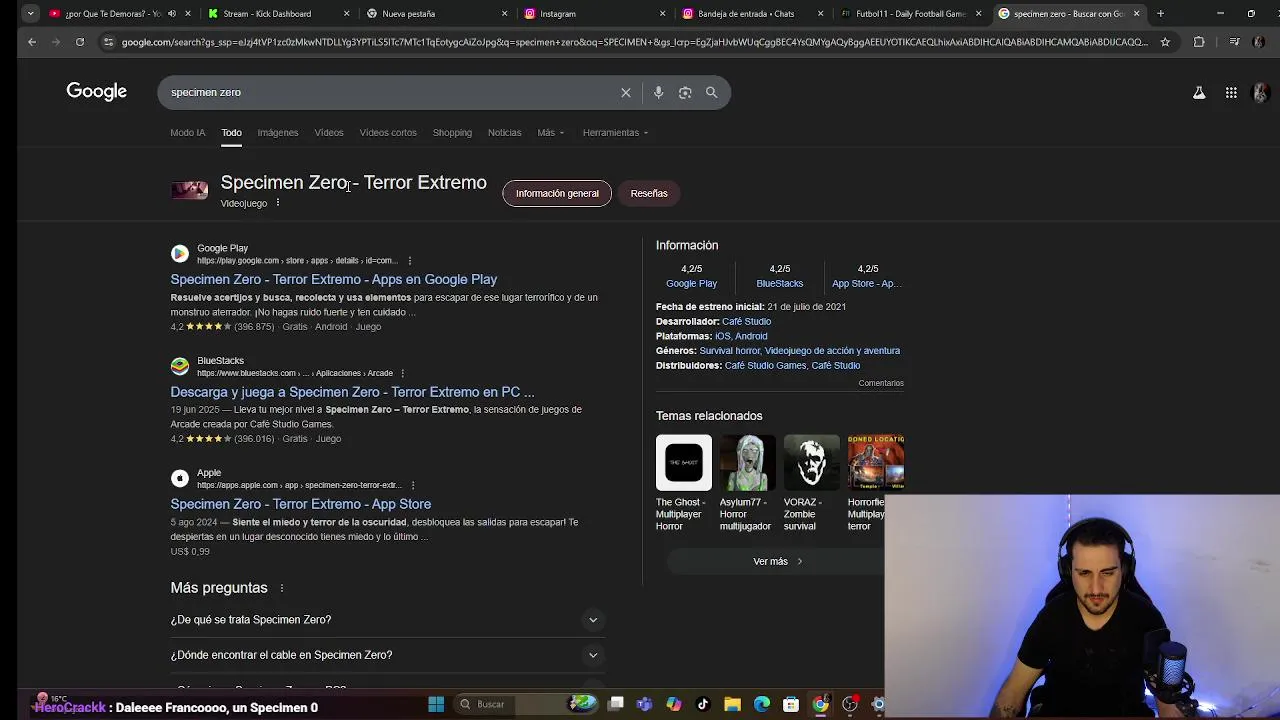Viewport: 1280px width, 720px height.
Task: Go back to the previous page
Action: click(x=32, y=42)
